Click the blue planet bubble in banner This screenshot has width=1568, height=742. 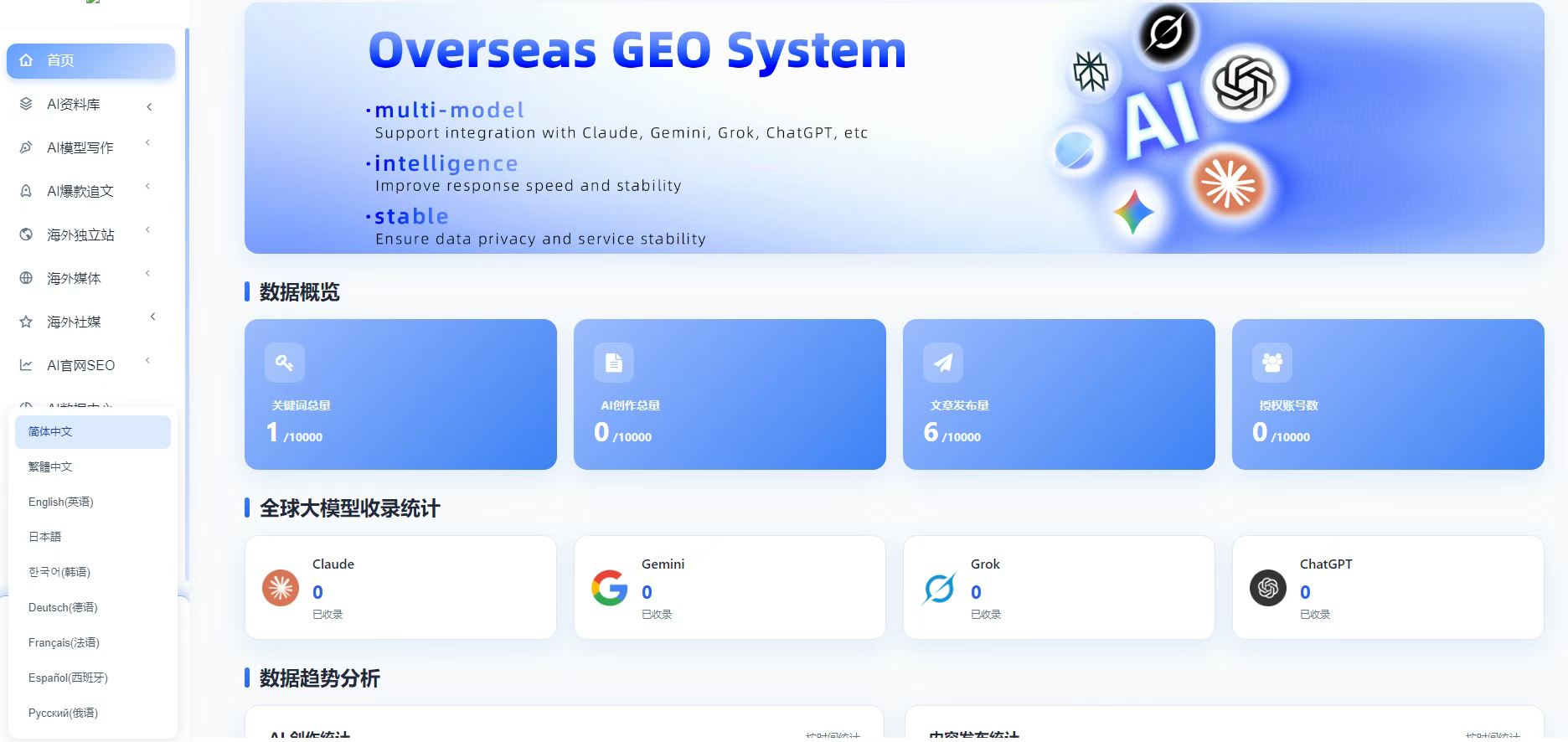click(1074, 150)
